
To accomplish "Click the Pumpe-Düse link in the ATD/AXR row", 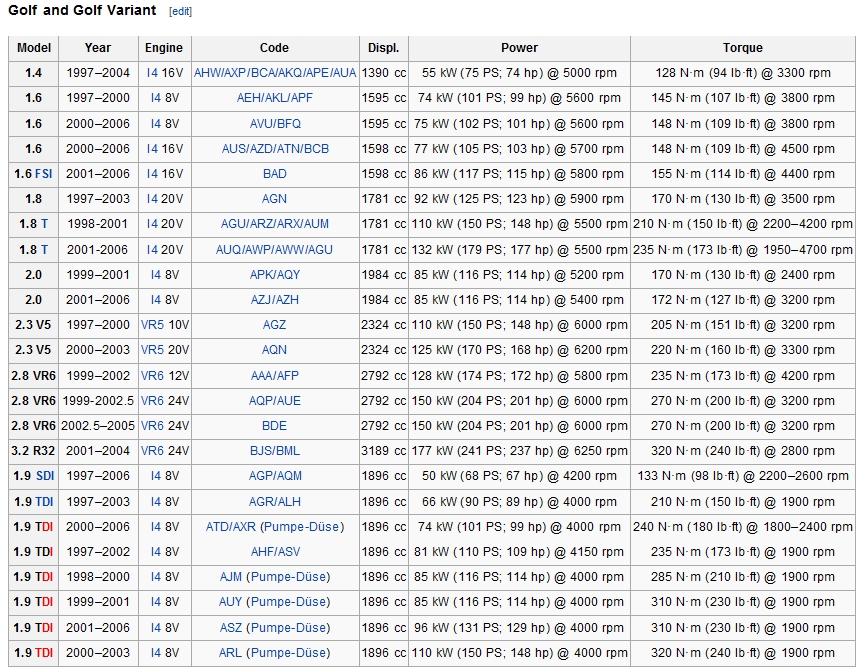I will coord(302,527).
